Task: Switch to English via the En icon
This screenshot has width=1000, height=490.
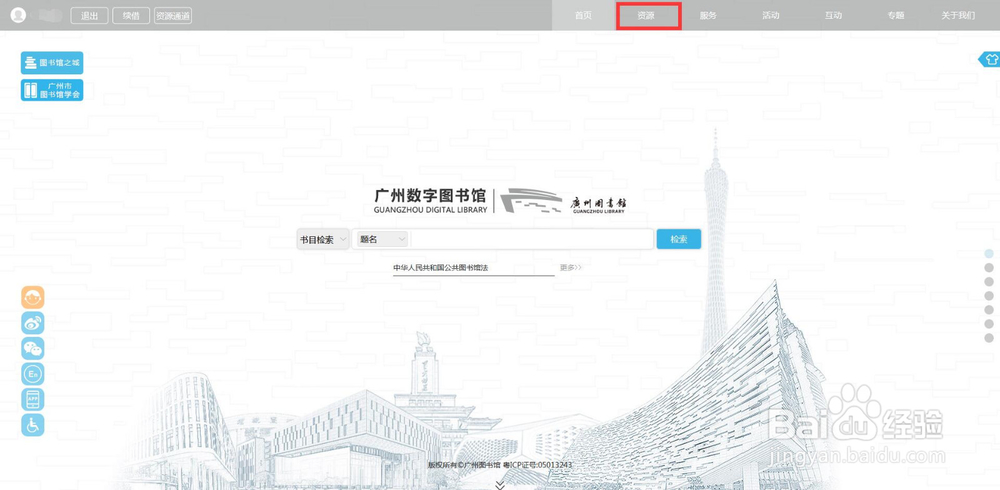Action: coord(33,374)
